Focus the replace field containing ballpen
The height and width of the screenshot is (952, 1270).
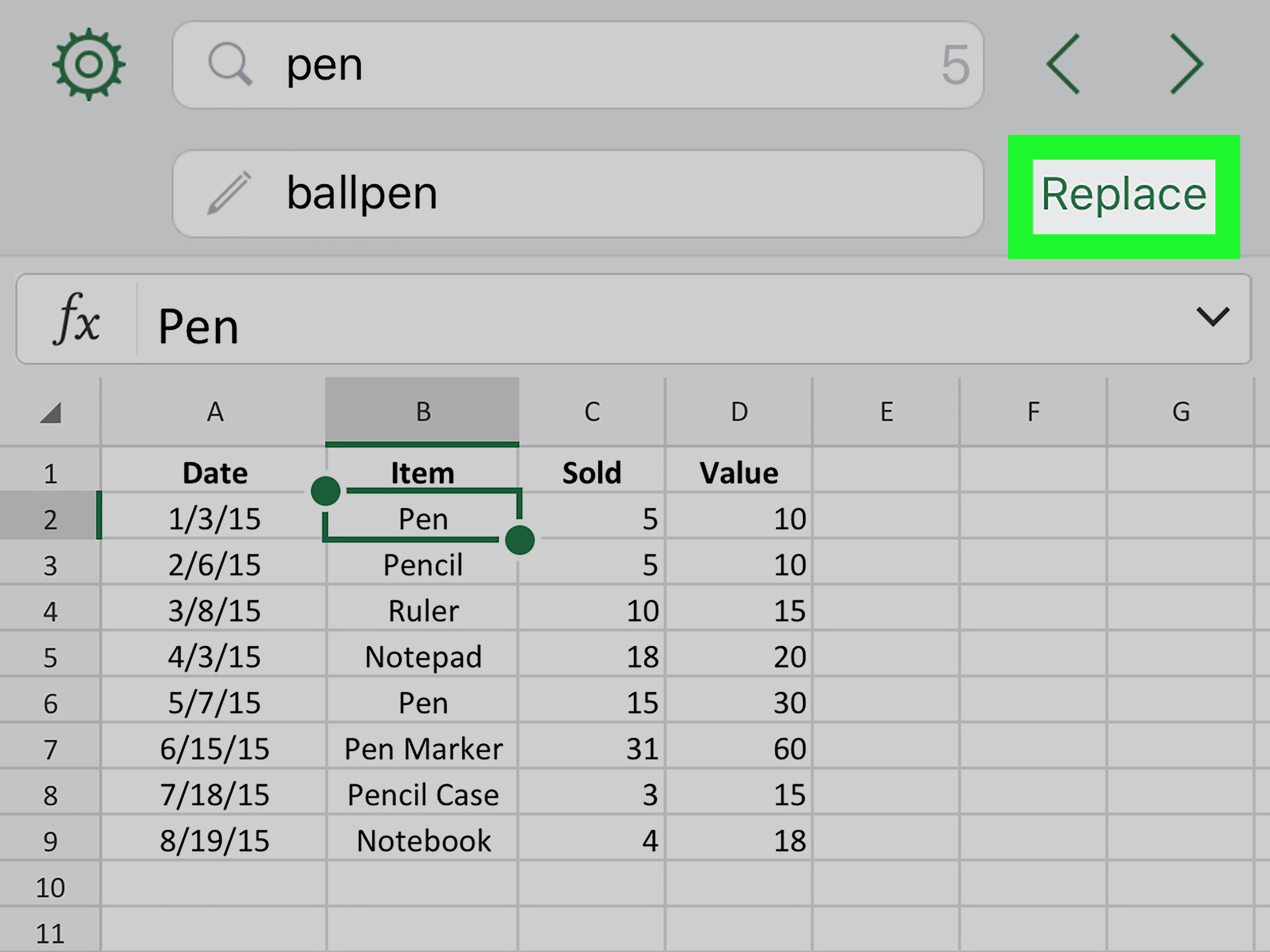tap(577, 194)
